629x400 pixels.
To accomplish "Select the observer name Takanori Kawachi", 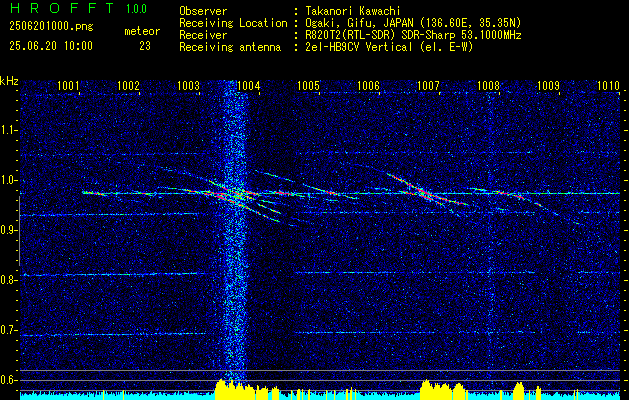I will 353,11.
